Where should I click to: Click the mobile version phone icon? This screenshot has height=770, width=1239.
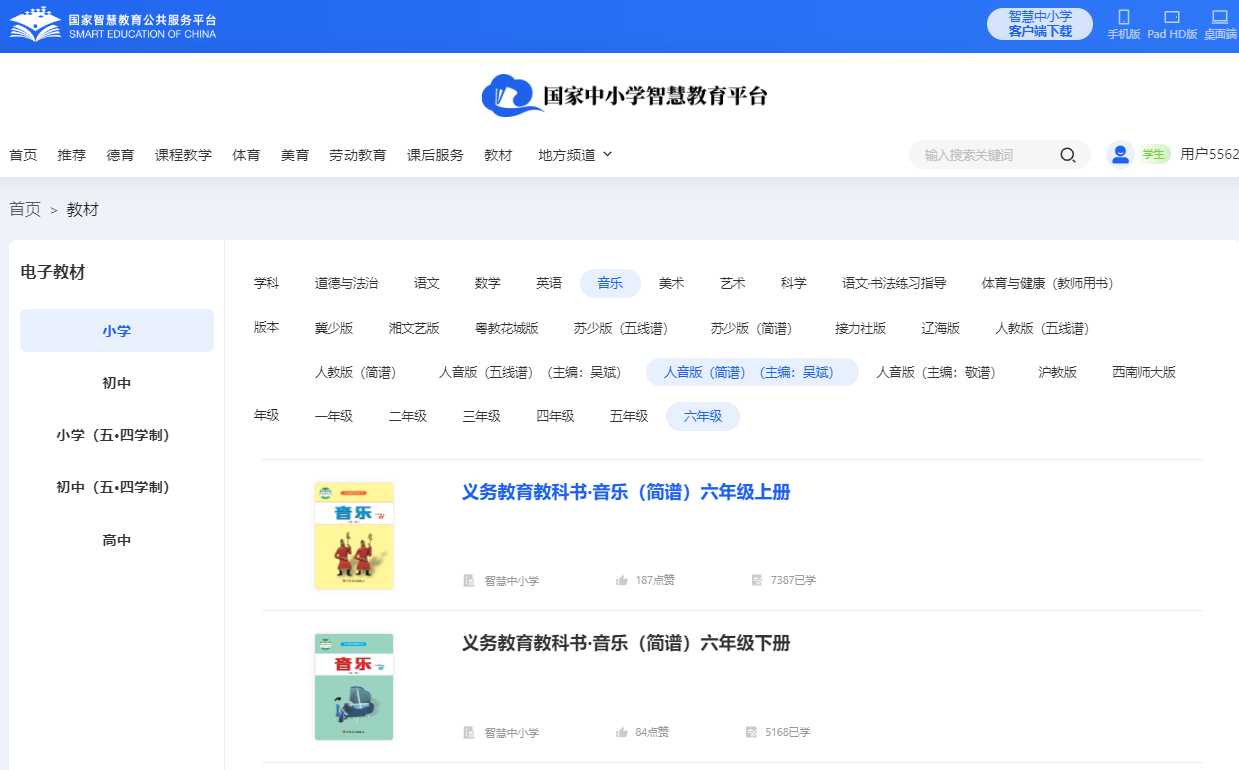coord(1123,18)
